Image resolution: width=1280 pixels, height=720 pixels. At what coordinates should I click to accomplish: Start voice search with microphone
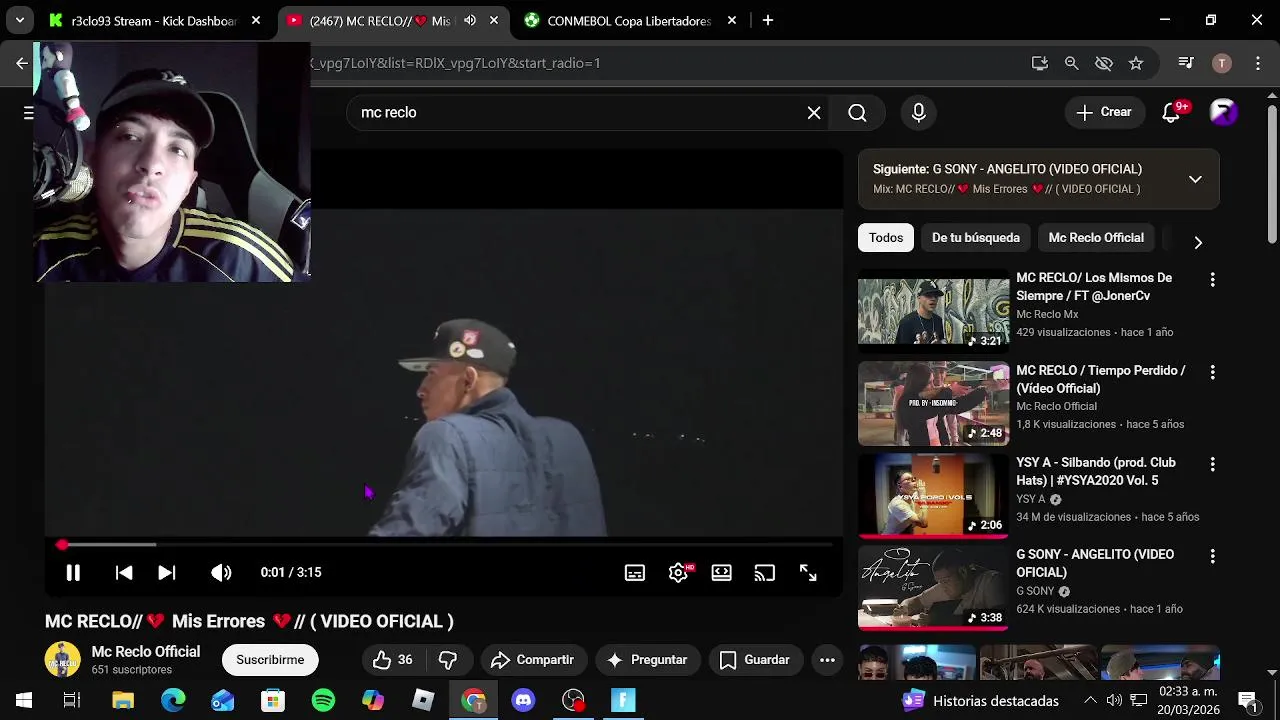pos(919,113)
